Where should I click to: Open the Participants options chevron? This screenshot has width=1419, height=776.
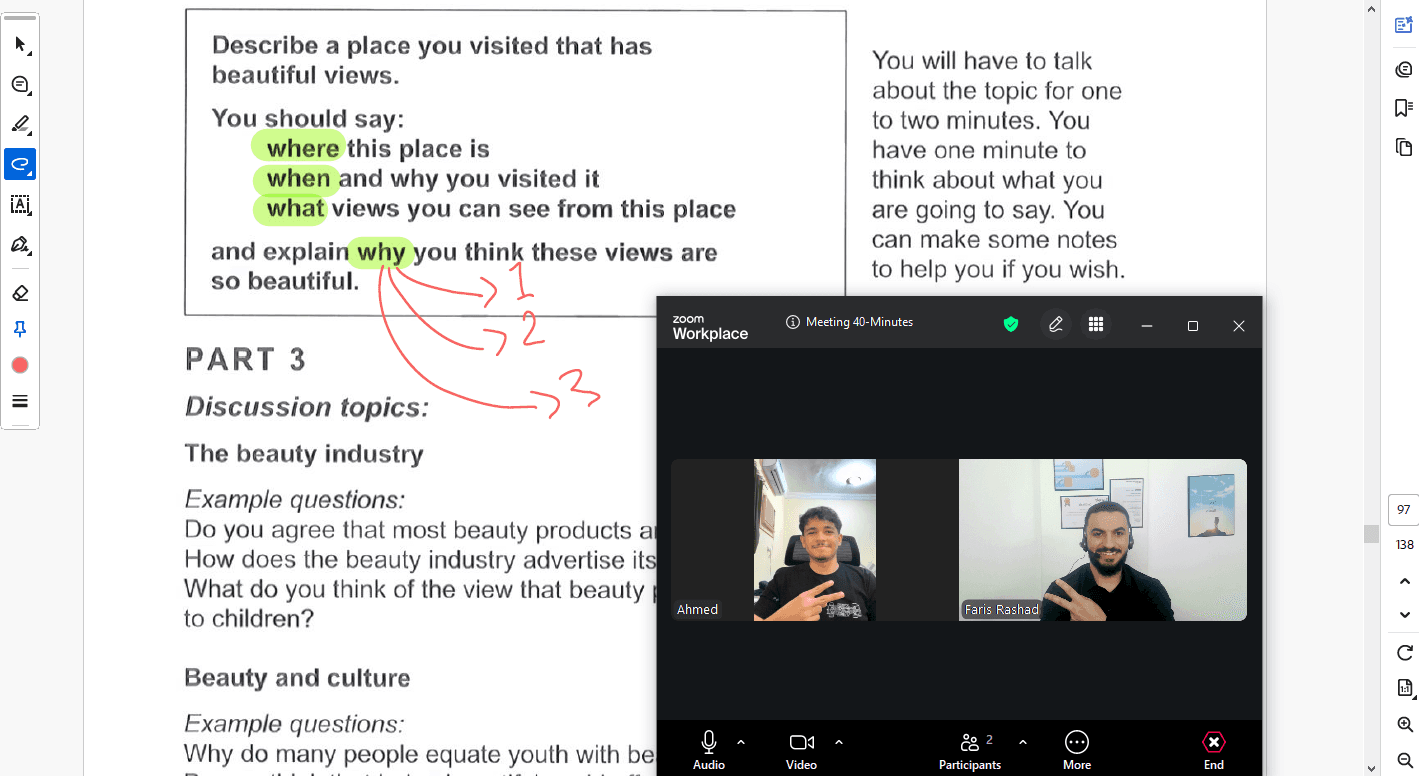1022,742
